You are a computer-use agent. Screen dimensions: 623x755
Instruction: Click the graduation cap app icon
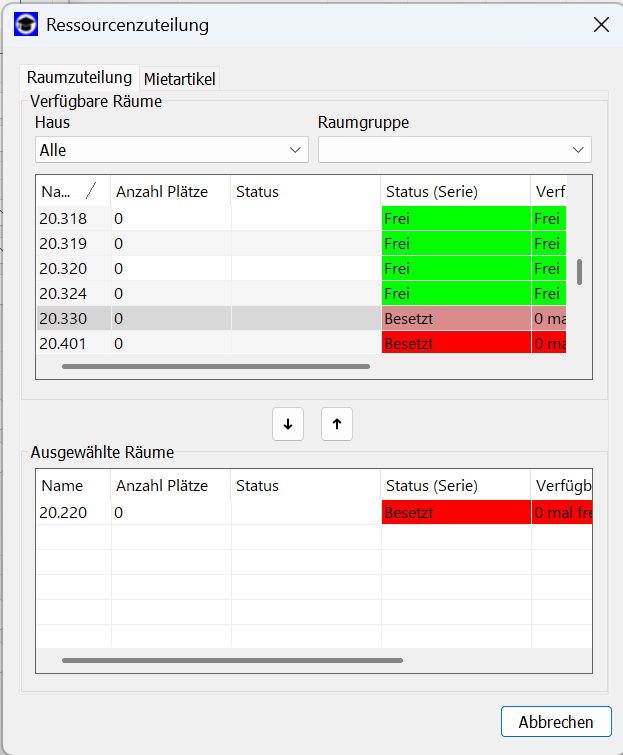tap(27, 25)
